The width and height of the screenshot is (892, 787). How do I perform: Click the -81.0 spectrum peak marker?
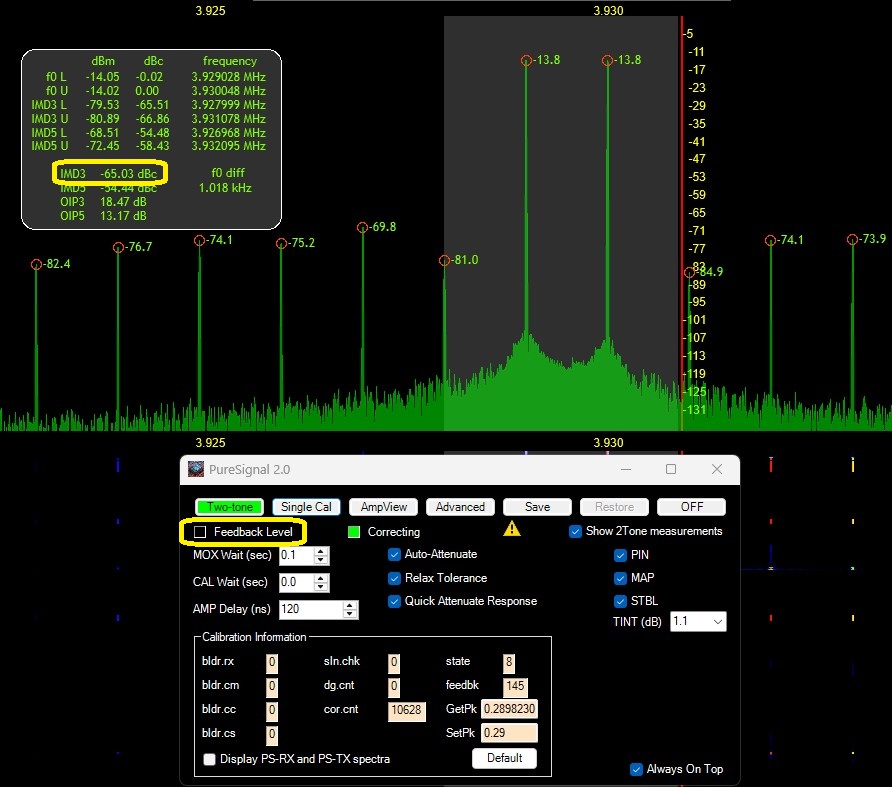pos(444,261)
